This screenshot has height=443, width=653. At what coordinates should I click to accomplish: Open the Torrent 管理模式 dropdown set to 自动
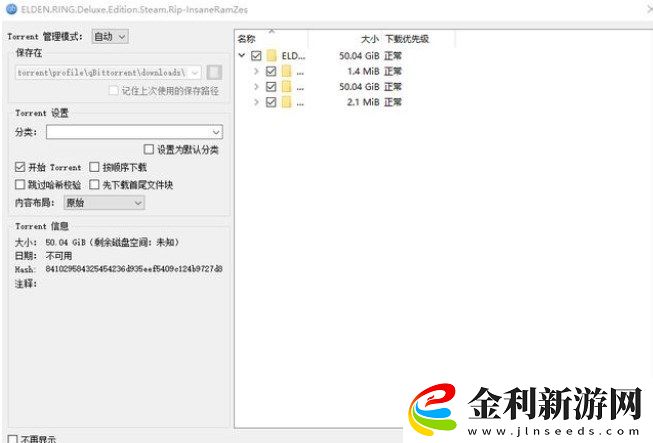point(110,37)
